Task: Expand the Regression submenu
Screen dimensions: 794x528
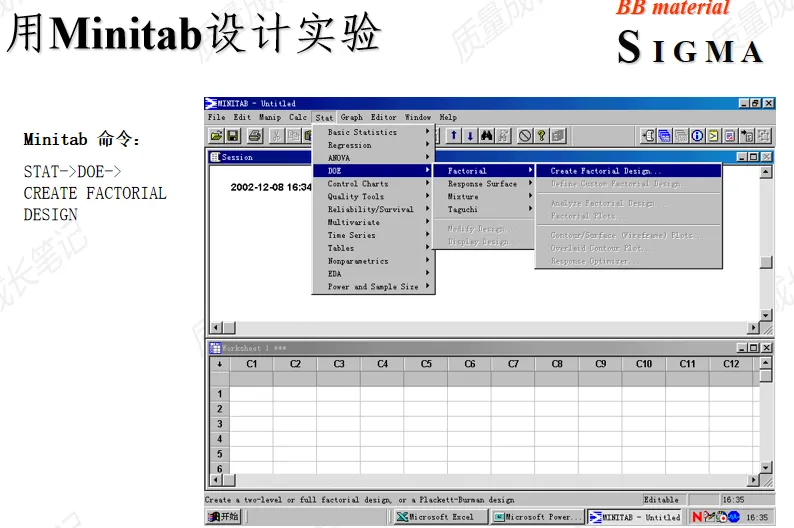Action: [x=373, y=145]
